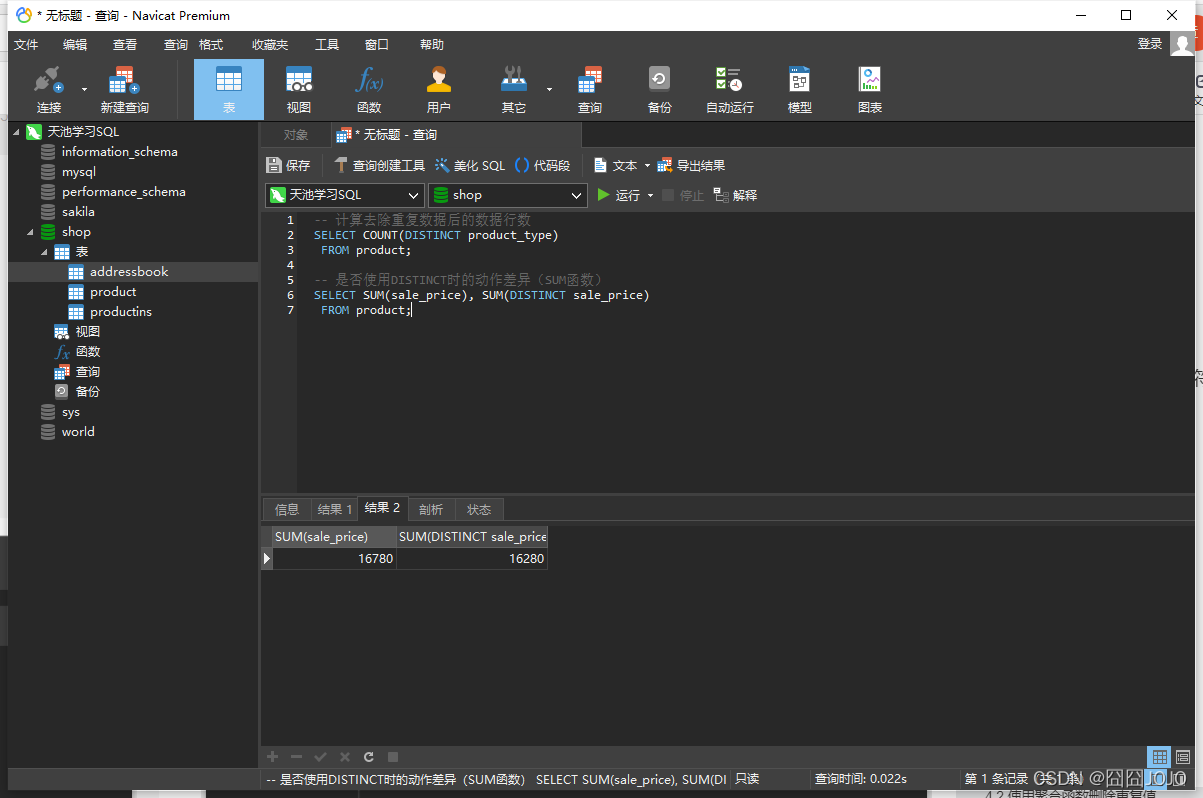Click the disabled 停止 (Stop) button
Screen dimensions: 1203x798
coord(683,195)
